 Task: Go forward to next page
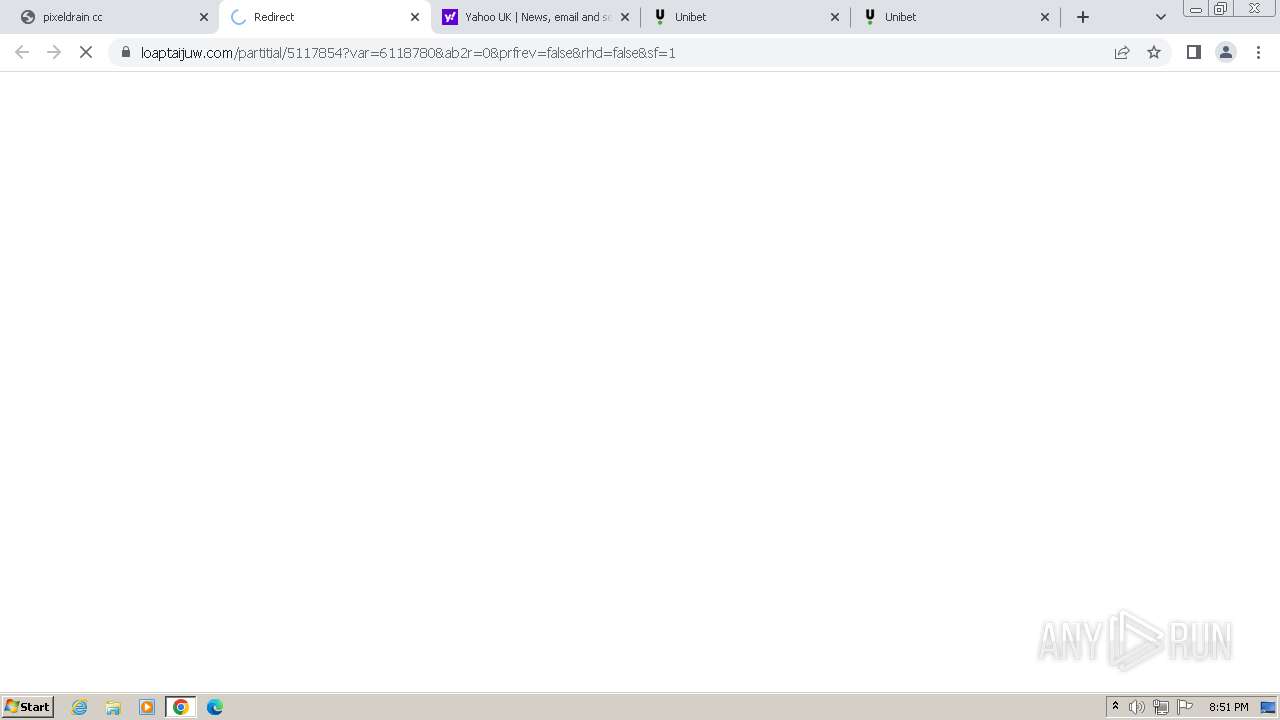[x=54, y=52]
